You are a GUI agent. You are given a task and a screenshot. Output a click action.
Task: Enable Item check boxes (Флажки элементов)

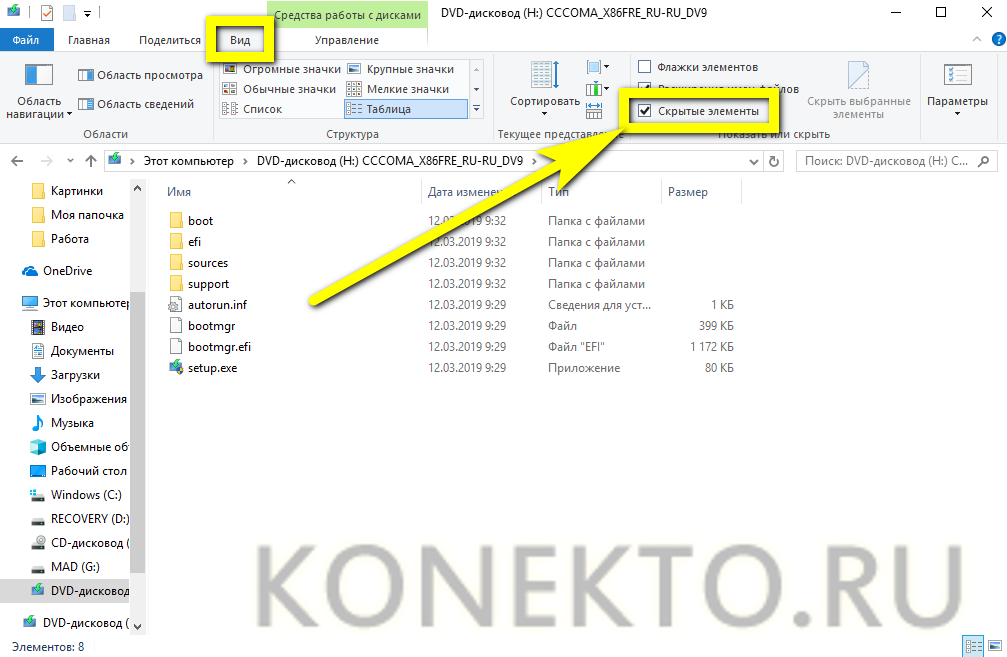[646, 67]
